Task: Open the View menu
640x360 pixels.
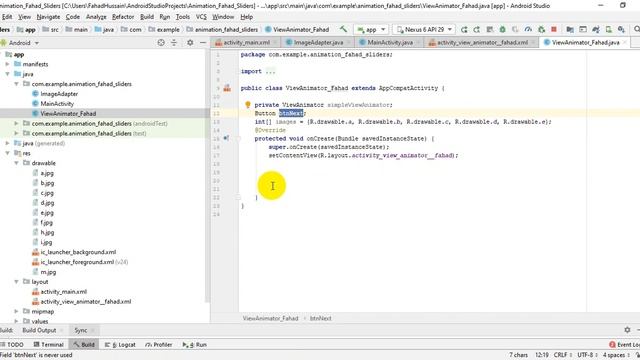Action: (24, 17)
